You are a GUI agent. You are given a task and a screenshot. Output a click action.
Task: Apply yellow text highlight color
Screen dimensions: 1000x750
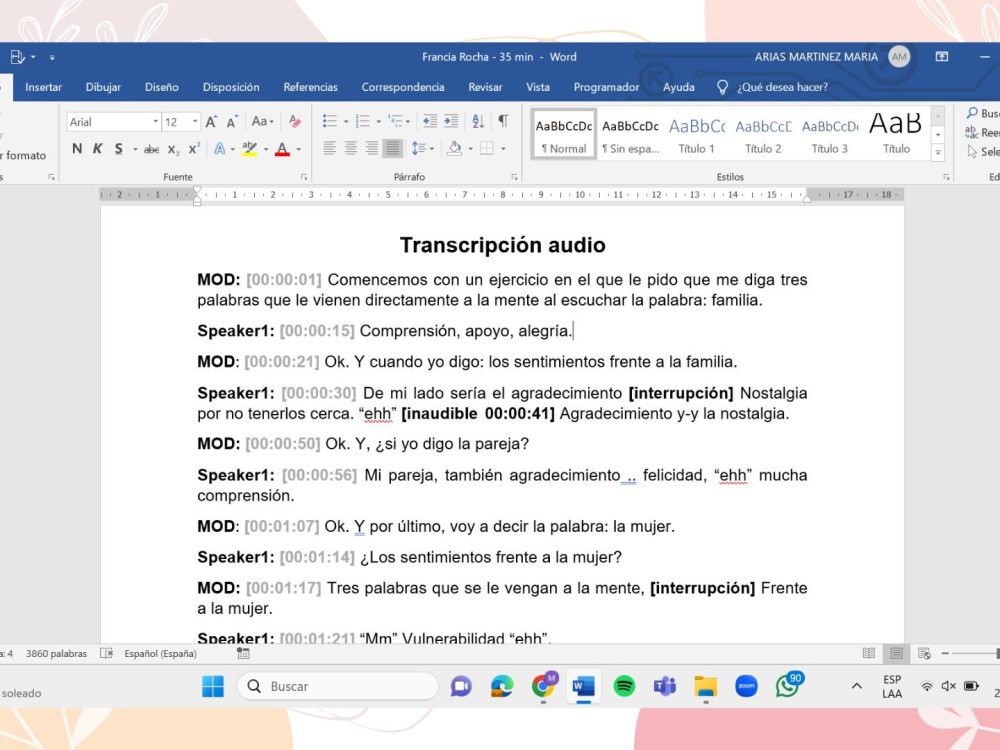249,149
